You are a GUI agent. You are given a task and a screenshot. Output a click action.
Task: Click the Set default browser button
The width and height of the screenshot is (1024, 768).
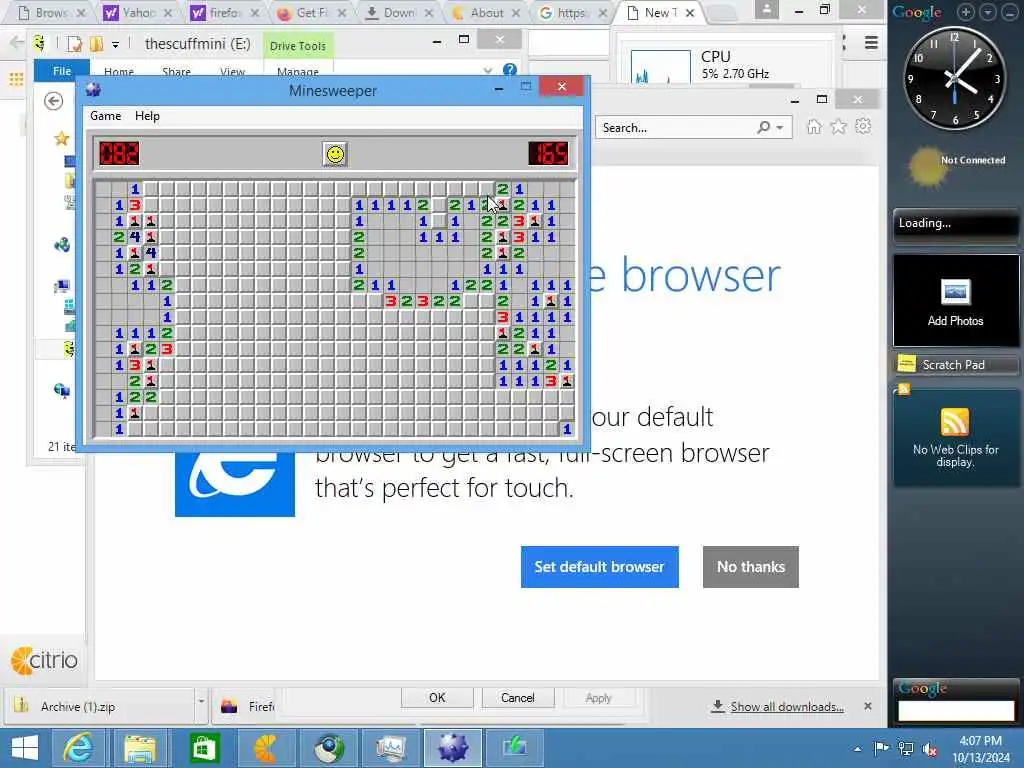pos(600,567)
